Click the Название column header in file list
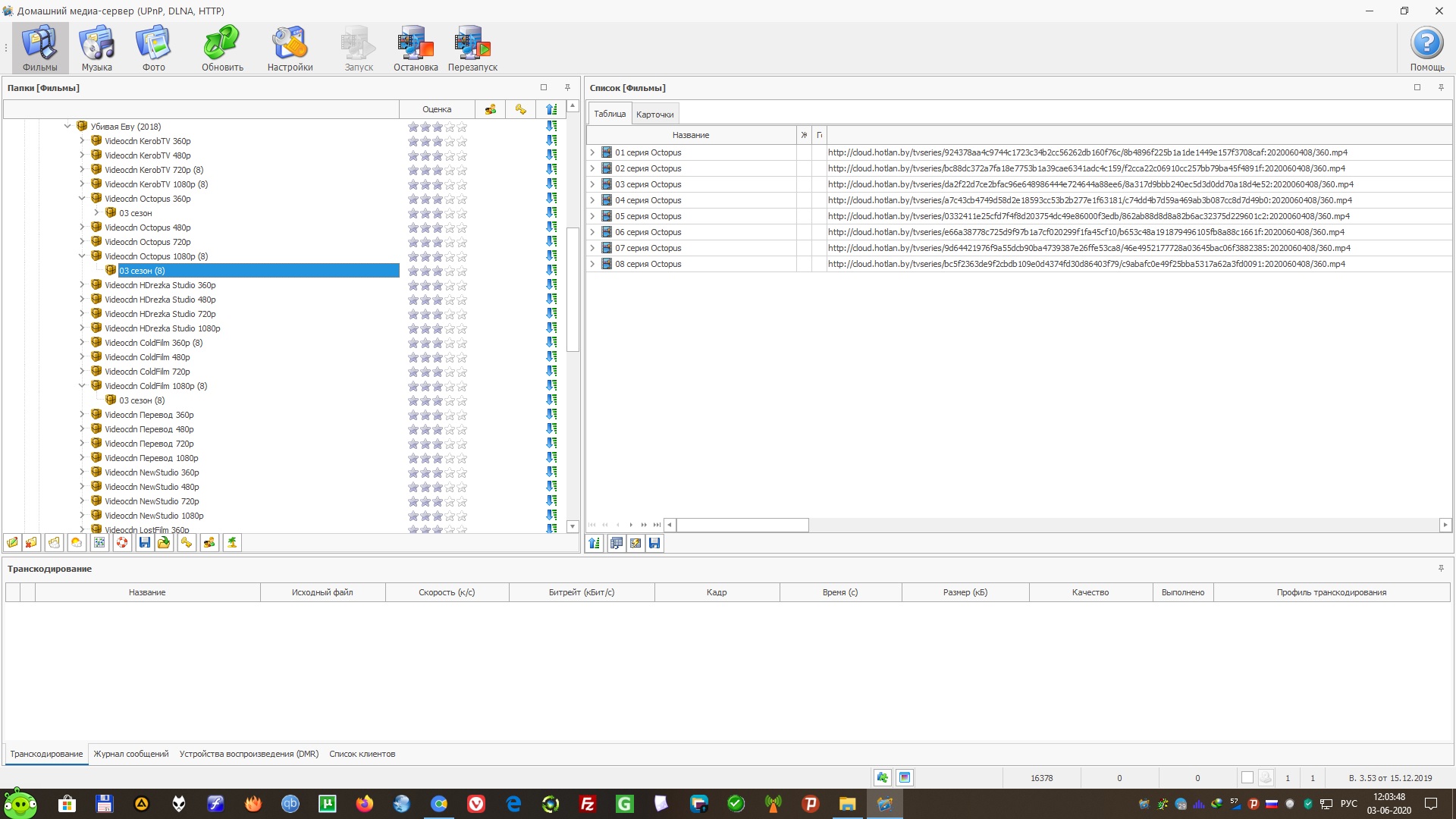This screenshot has height=819, width=1456. pos(690,135)
